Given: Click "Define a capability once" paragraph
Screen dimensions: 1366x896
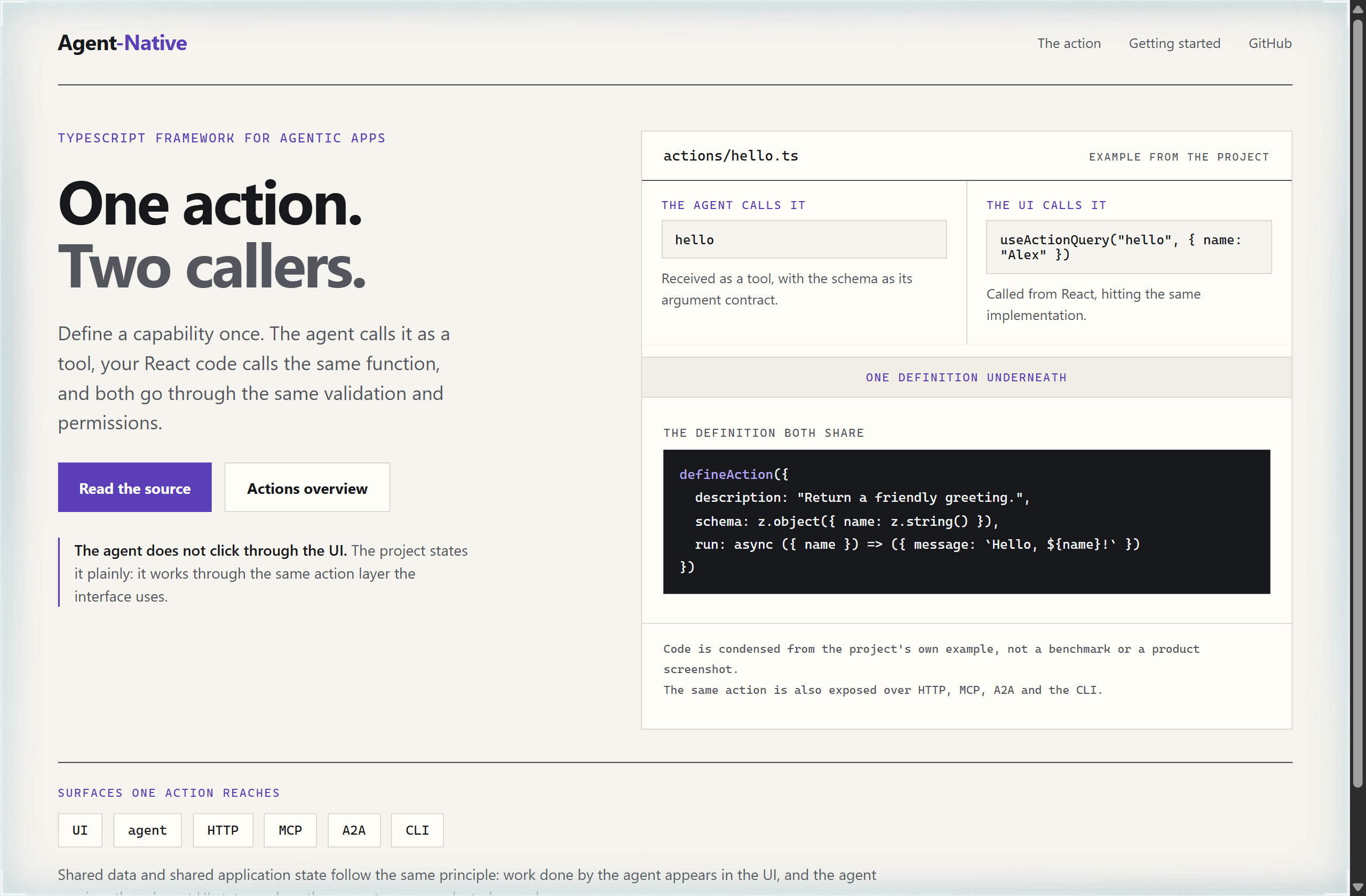Looking at the screenshot, I should click(253, 379).
